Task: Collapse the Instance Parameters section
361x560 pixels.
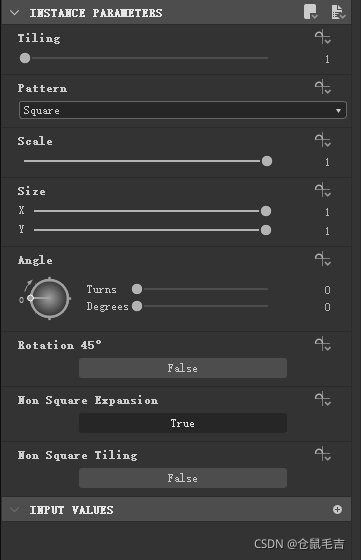Action: pos(15,13)
